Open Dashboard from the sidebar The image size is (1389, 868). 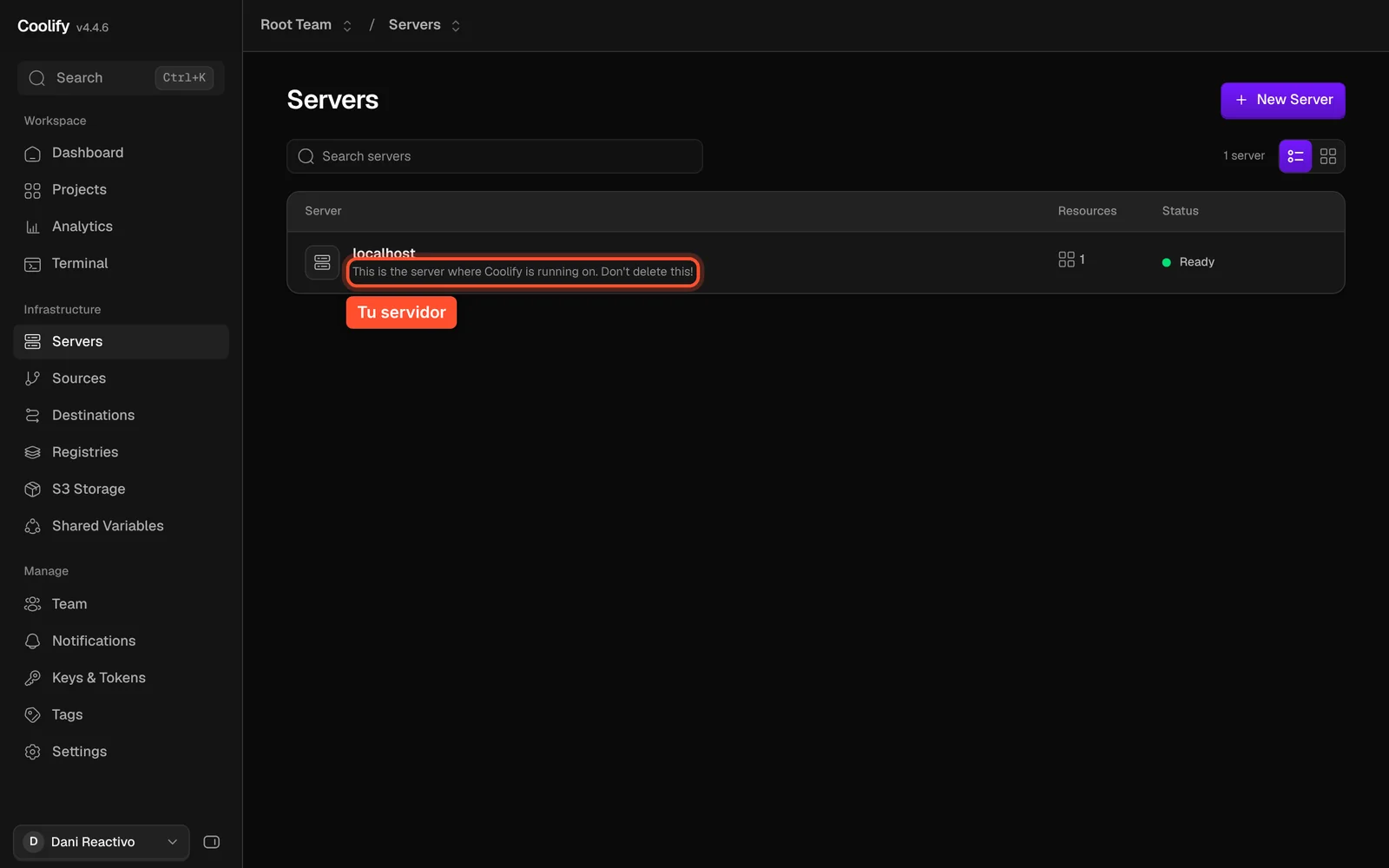(x=121, y=153)
